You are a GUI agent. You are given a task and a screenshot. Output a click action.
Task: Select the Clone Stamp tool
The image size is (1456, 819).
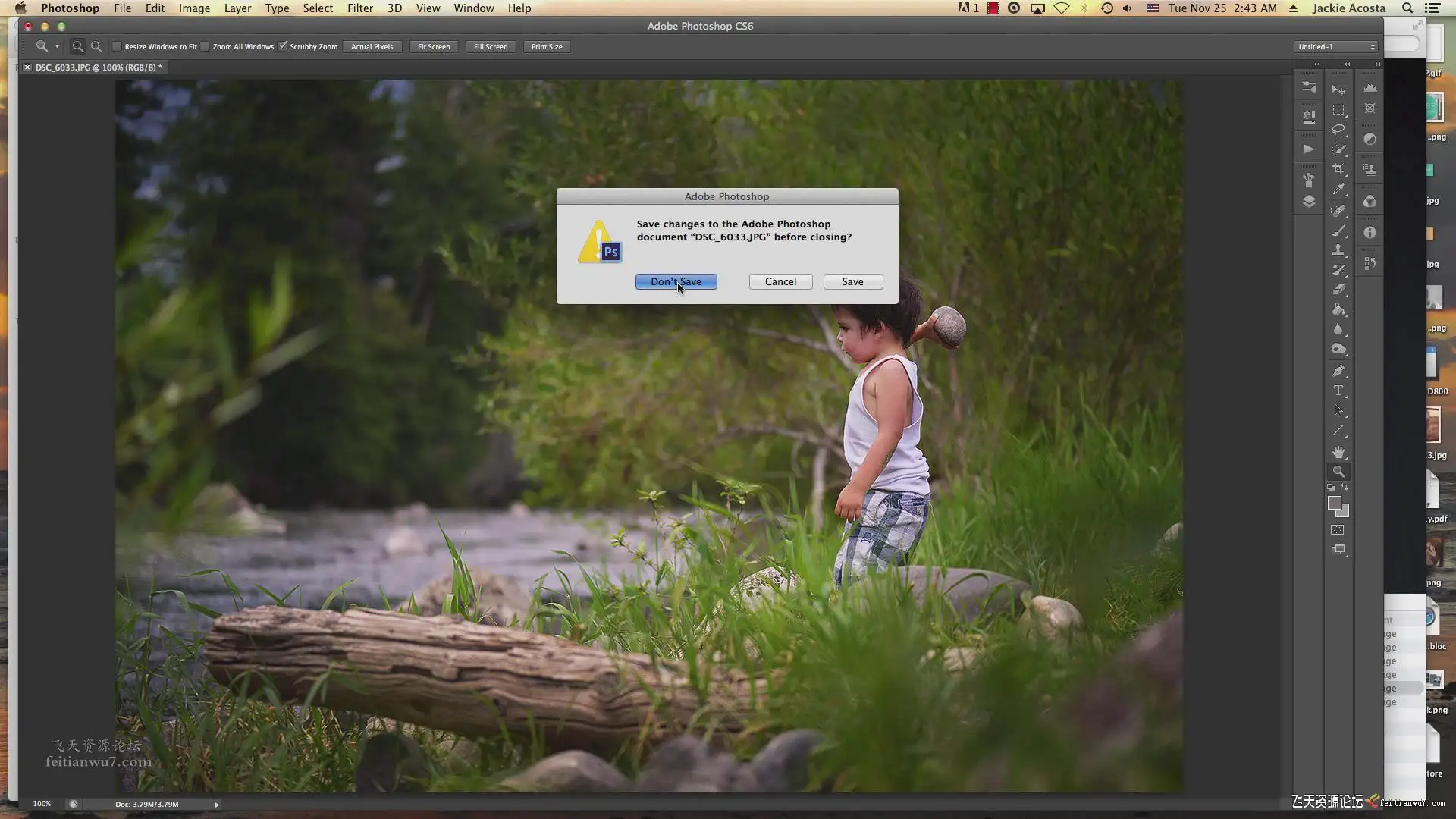tap(1338, 250)
